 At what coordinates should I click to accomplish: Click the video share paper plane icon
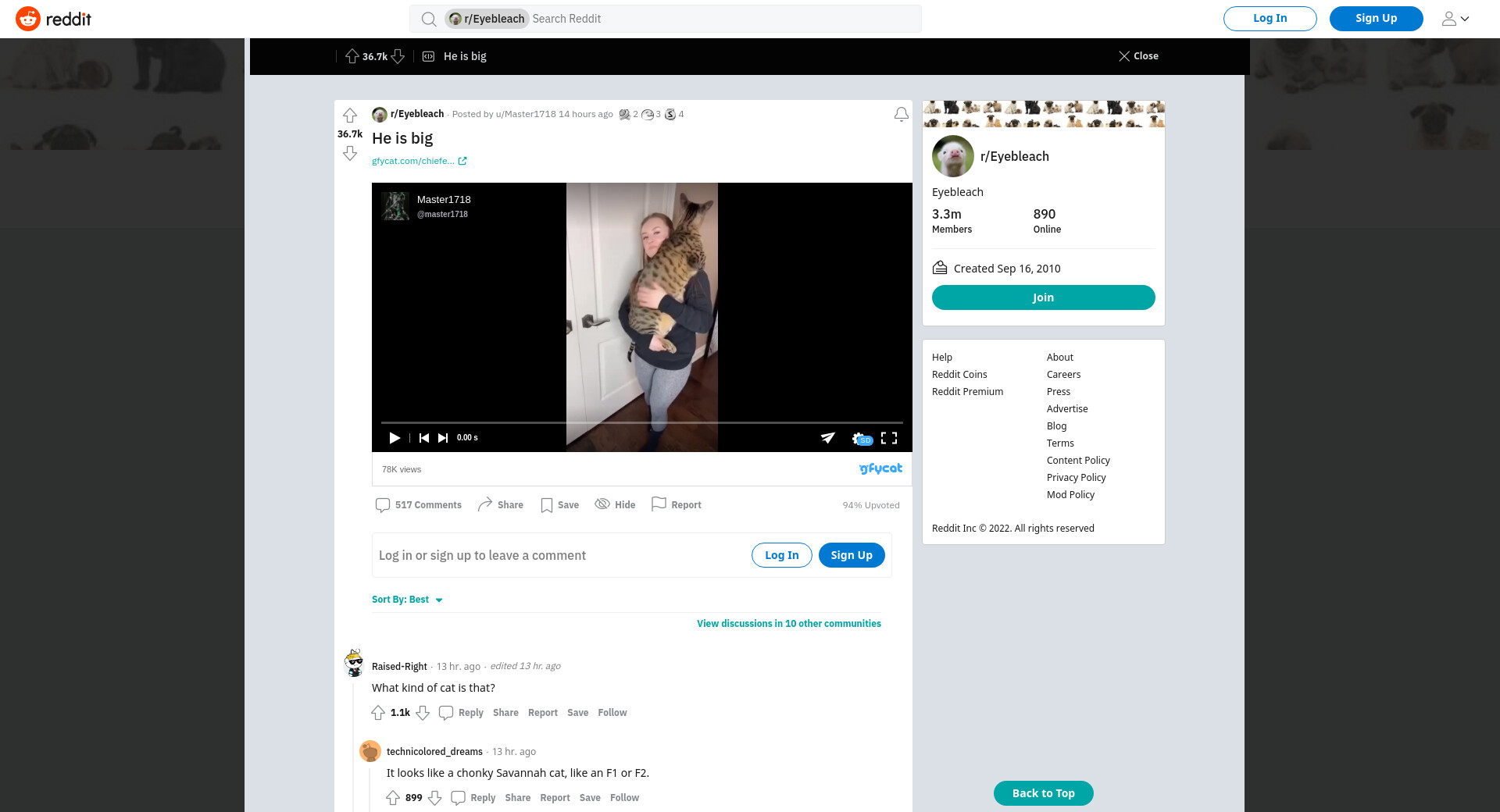pos(827,438)
